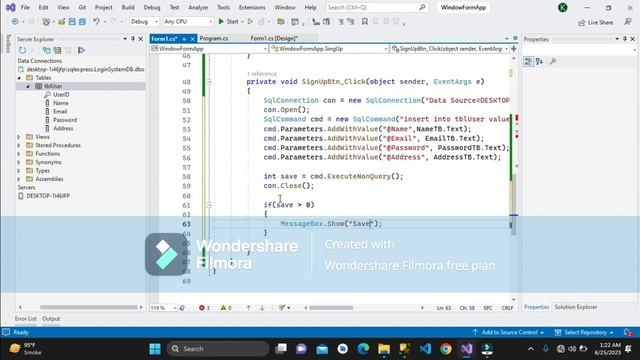This screenshot has height=360, width=640.
Task: Open the SignUpBtn_Click member dropdown
Action: (449, 49)
